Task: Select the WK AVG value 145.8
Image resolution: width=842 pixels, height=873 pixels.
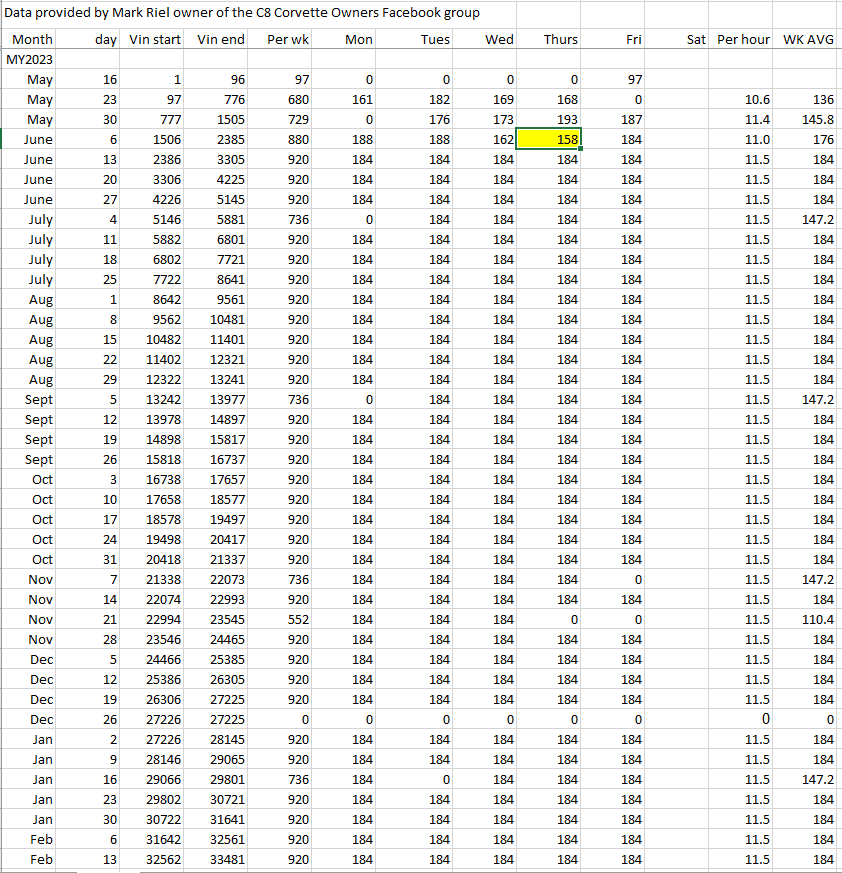Action: (815, 120)
